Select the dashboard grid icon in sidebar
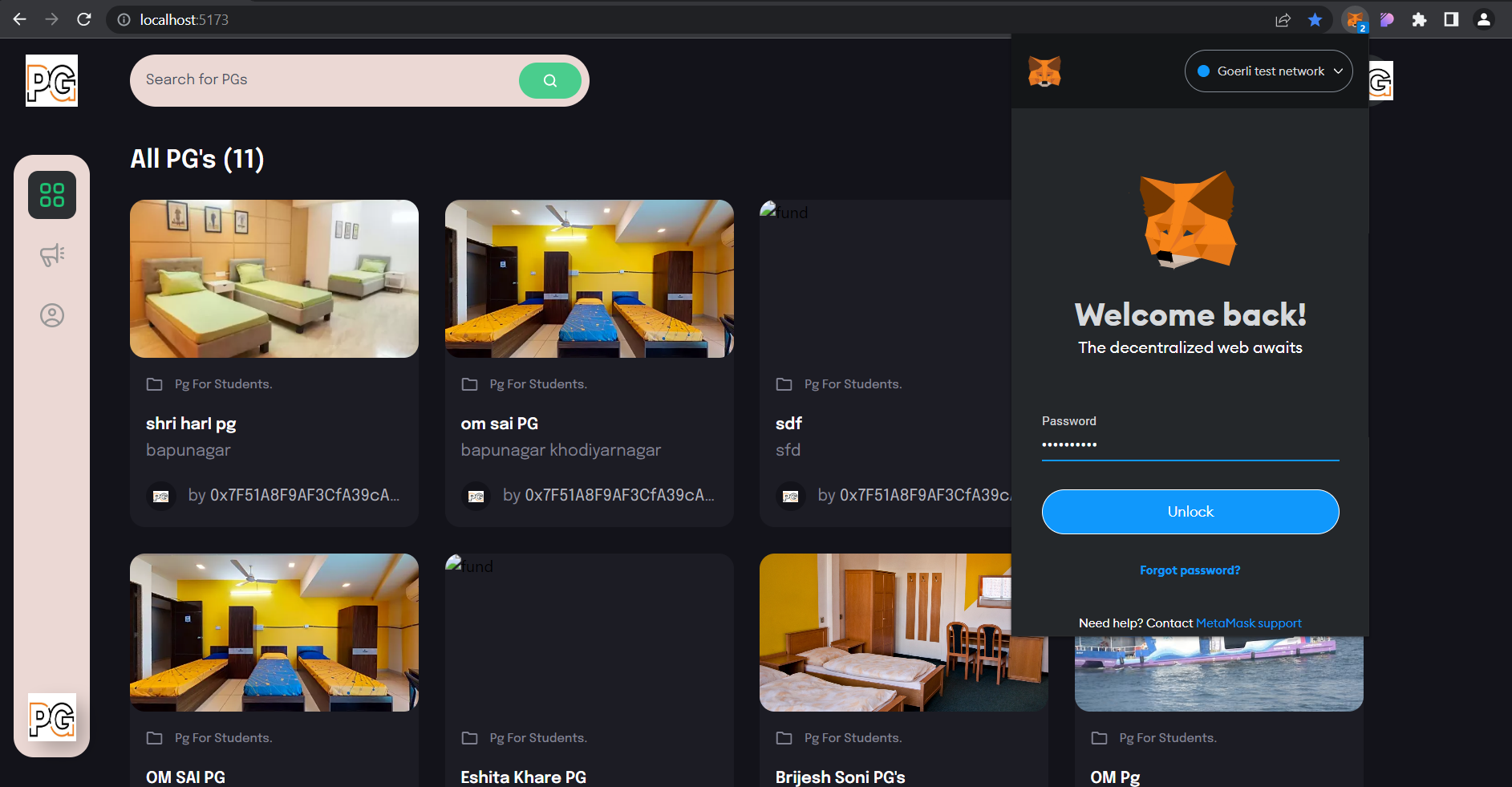The image size is (1512, 787). 51,194
